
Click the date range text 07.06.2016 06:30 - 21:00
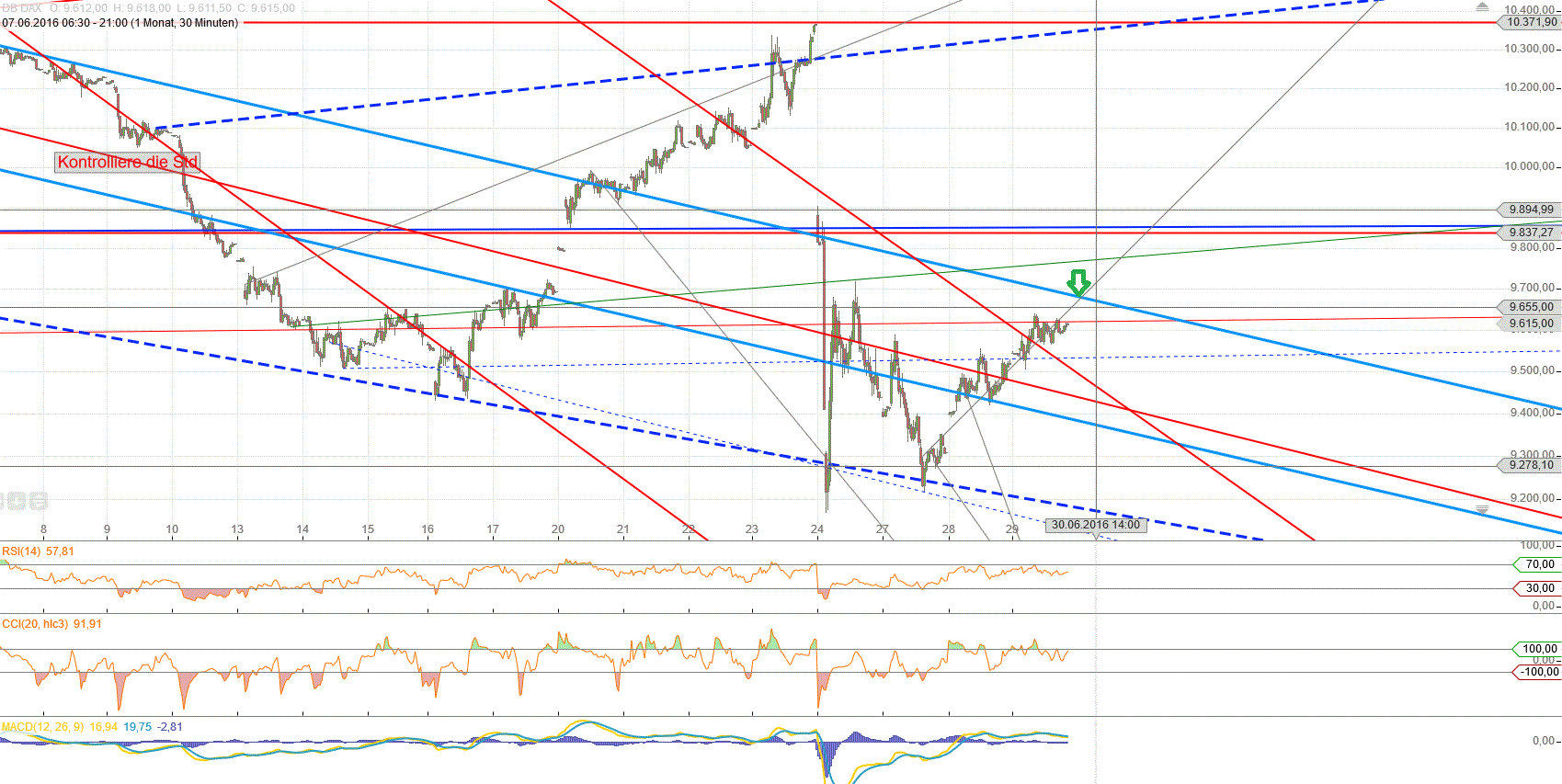pyautogui.click(x=64, y=22)
